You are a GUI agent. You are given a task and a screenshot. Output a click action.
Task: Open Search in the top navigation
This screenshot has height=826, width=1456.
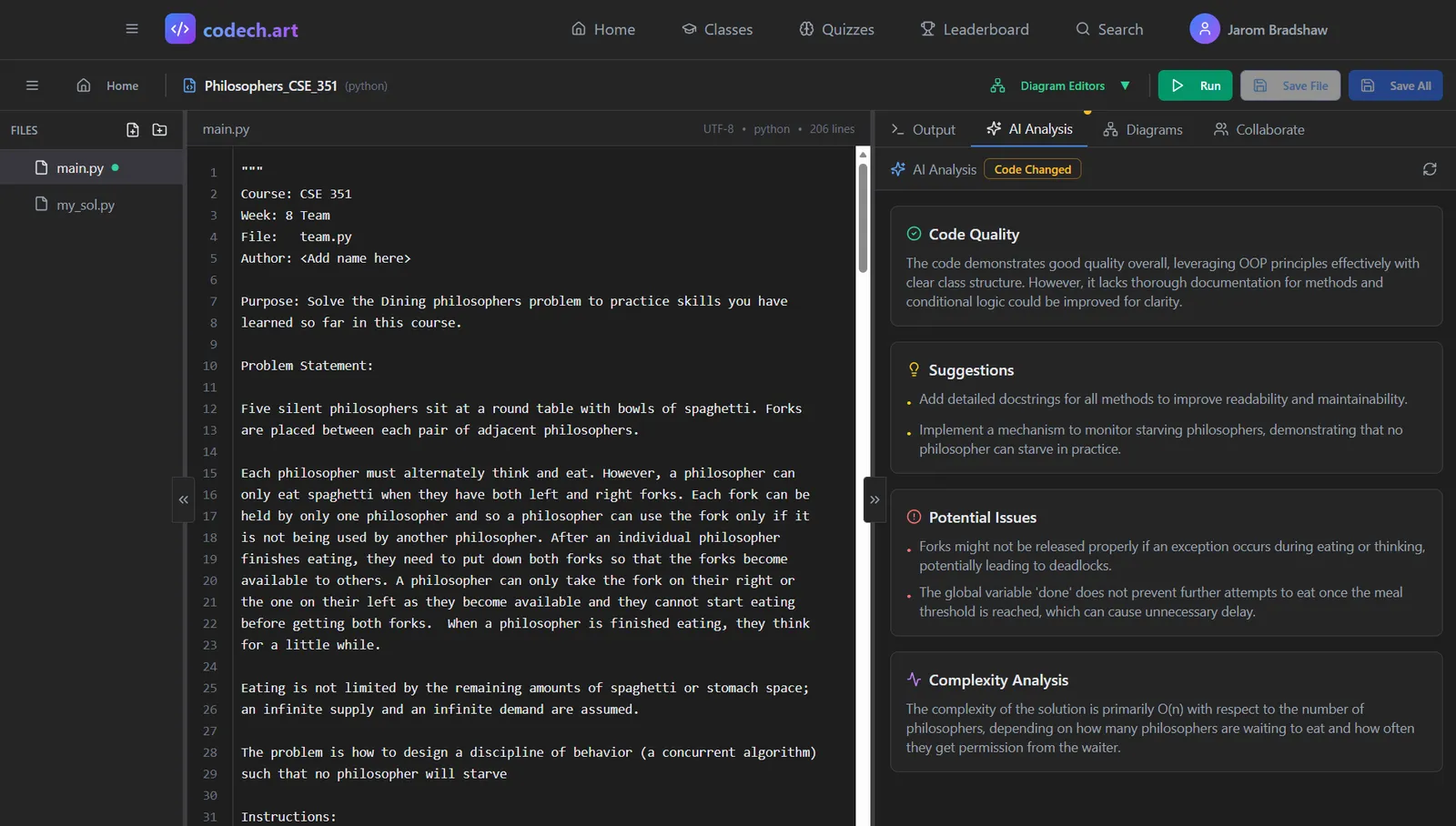[x=1109, y=29]
